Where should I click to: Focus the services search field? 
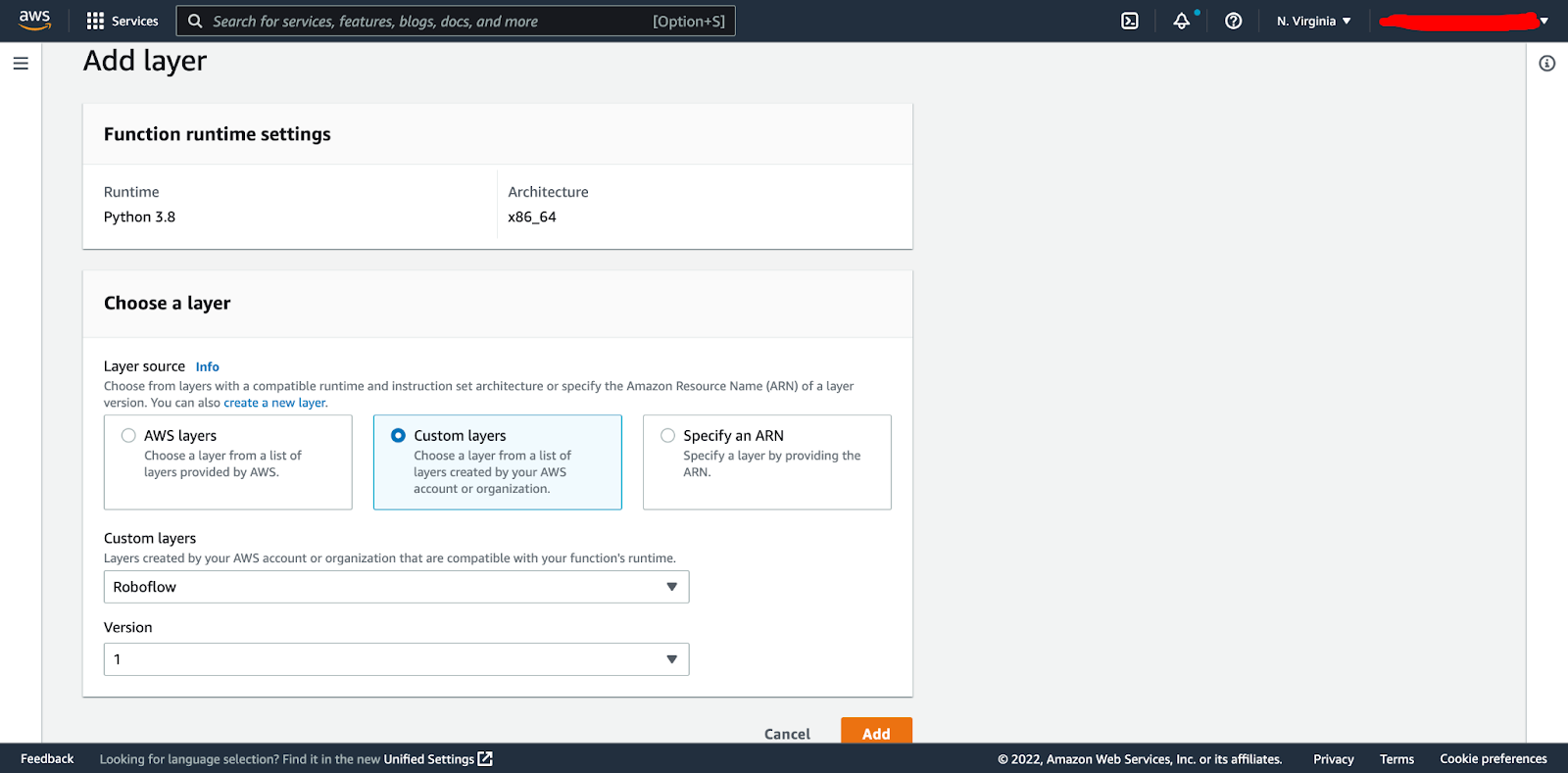coord(456,21)
